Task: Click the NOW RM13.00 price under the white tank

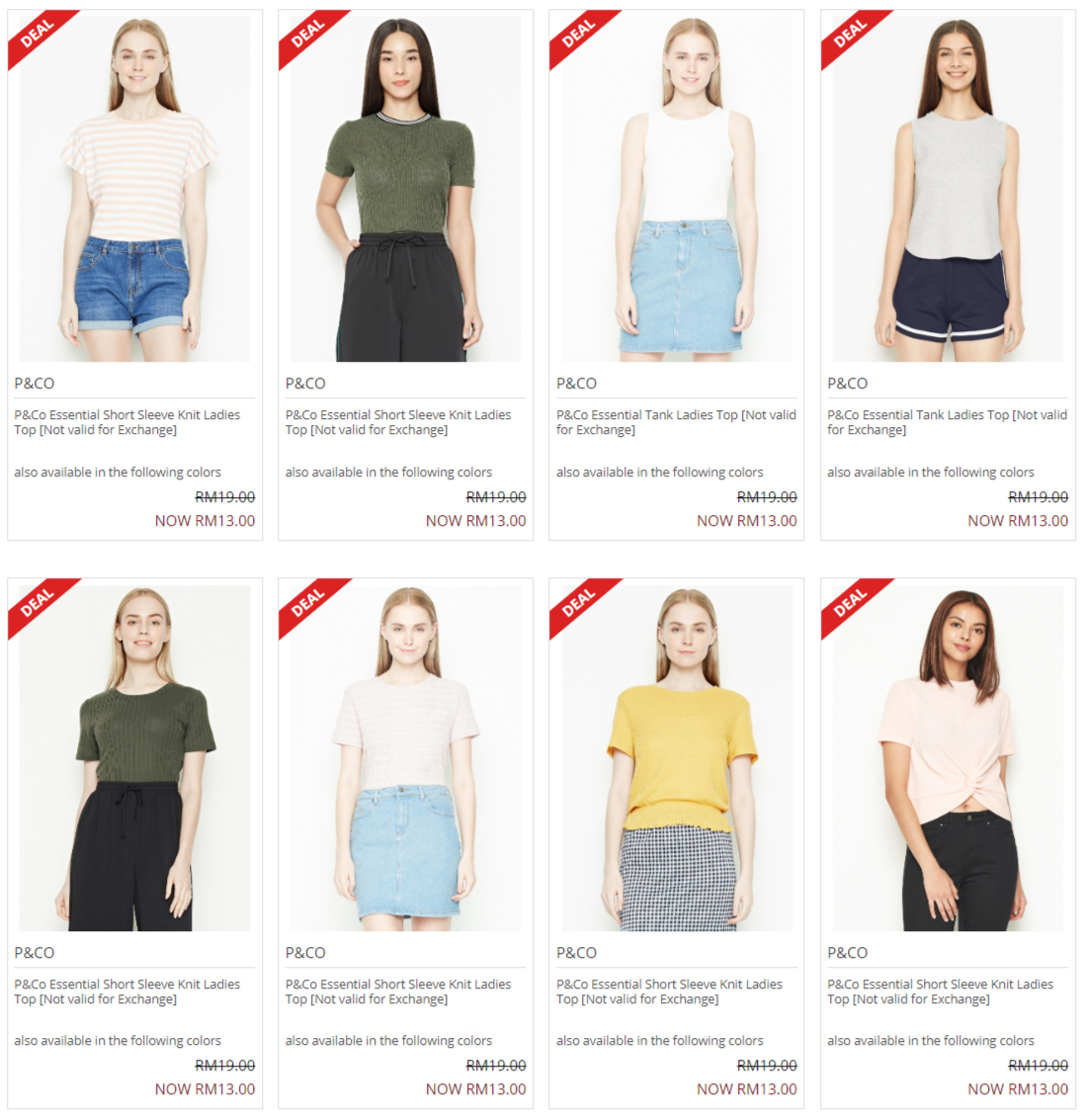Action: (x=747, y=521)
